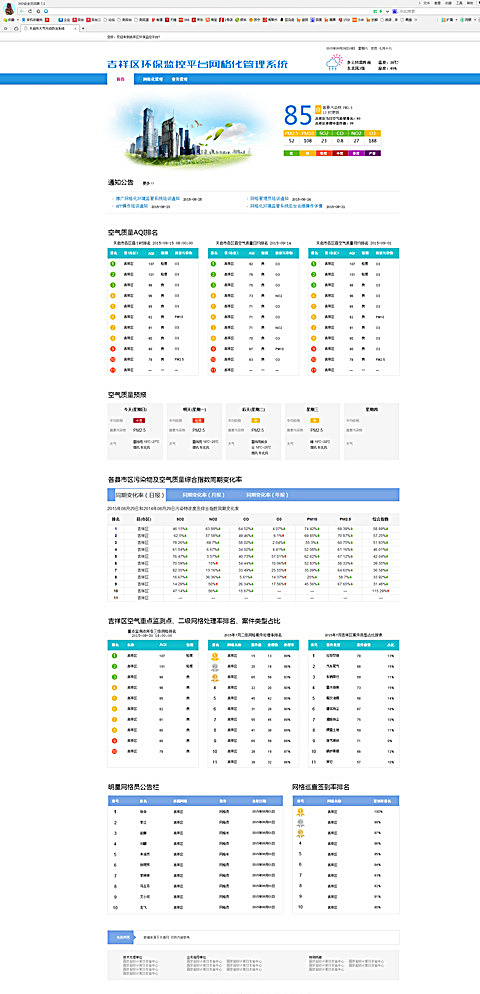
Task: Click the rainy cloud weather icon
Action: [334, 63]
